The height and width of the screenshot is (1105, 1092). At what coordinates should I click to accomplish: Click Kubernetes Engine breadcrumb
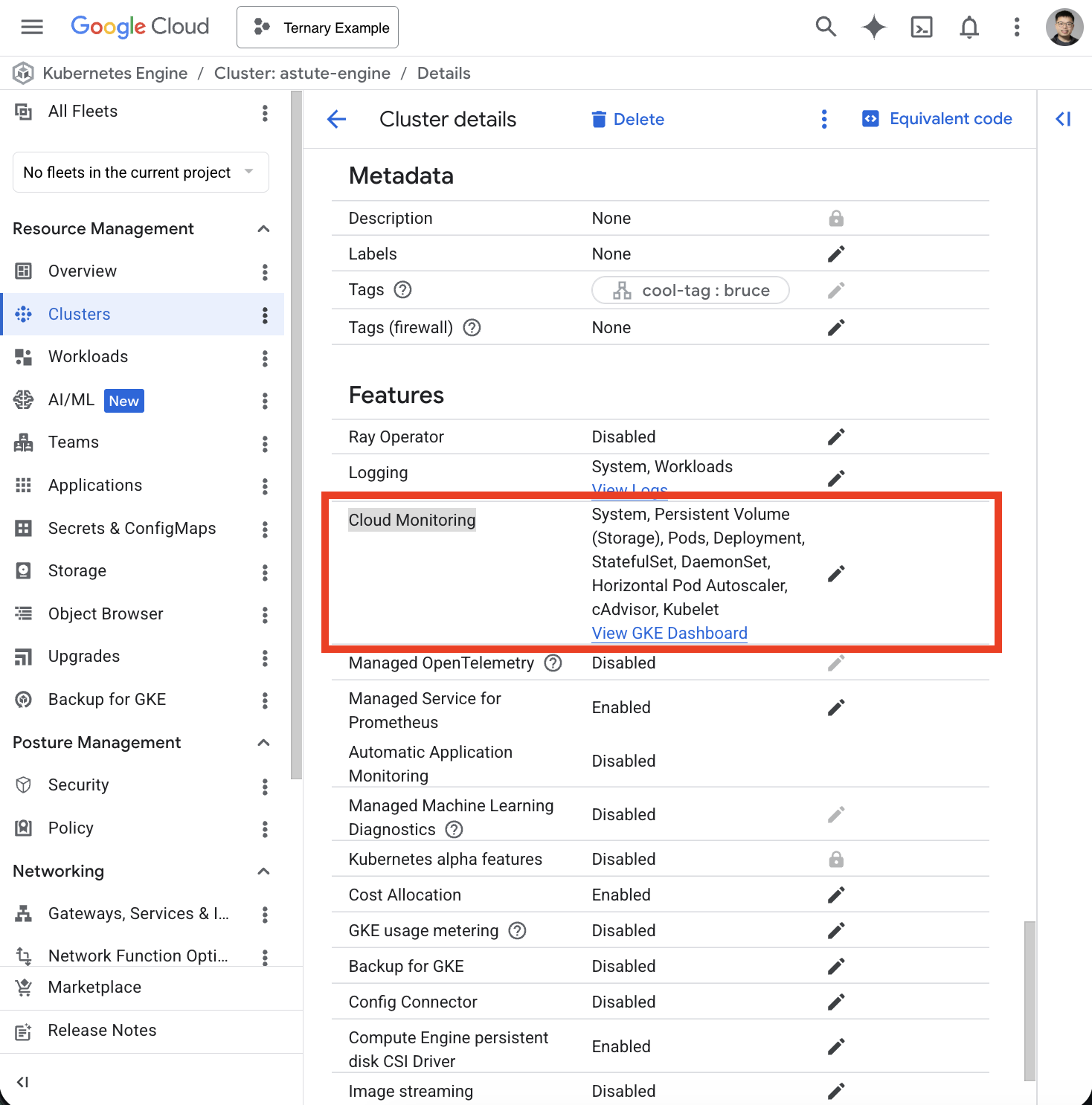coord(115,74)
